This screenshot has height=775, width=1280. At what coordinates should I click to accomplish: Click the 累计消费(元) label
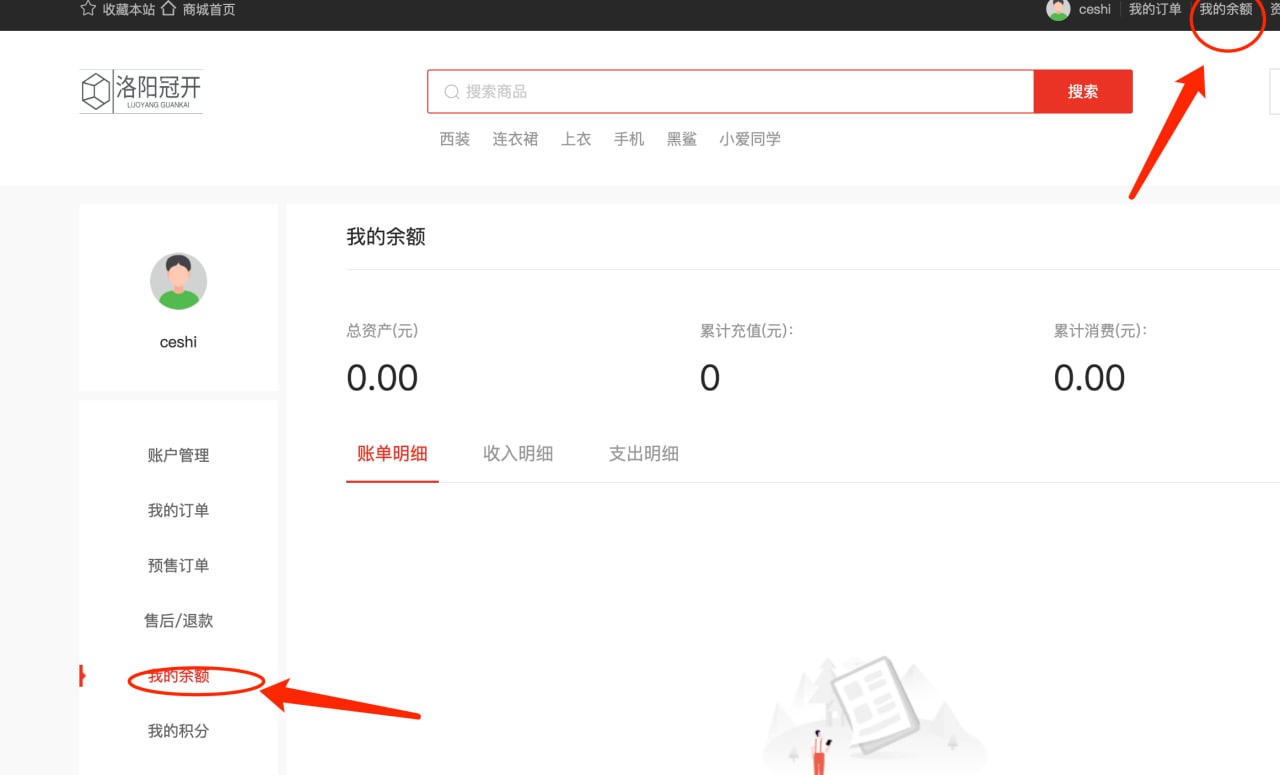coord(1100,331)
